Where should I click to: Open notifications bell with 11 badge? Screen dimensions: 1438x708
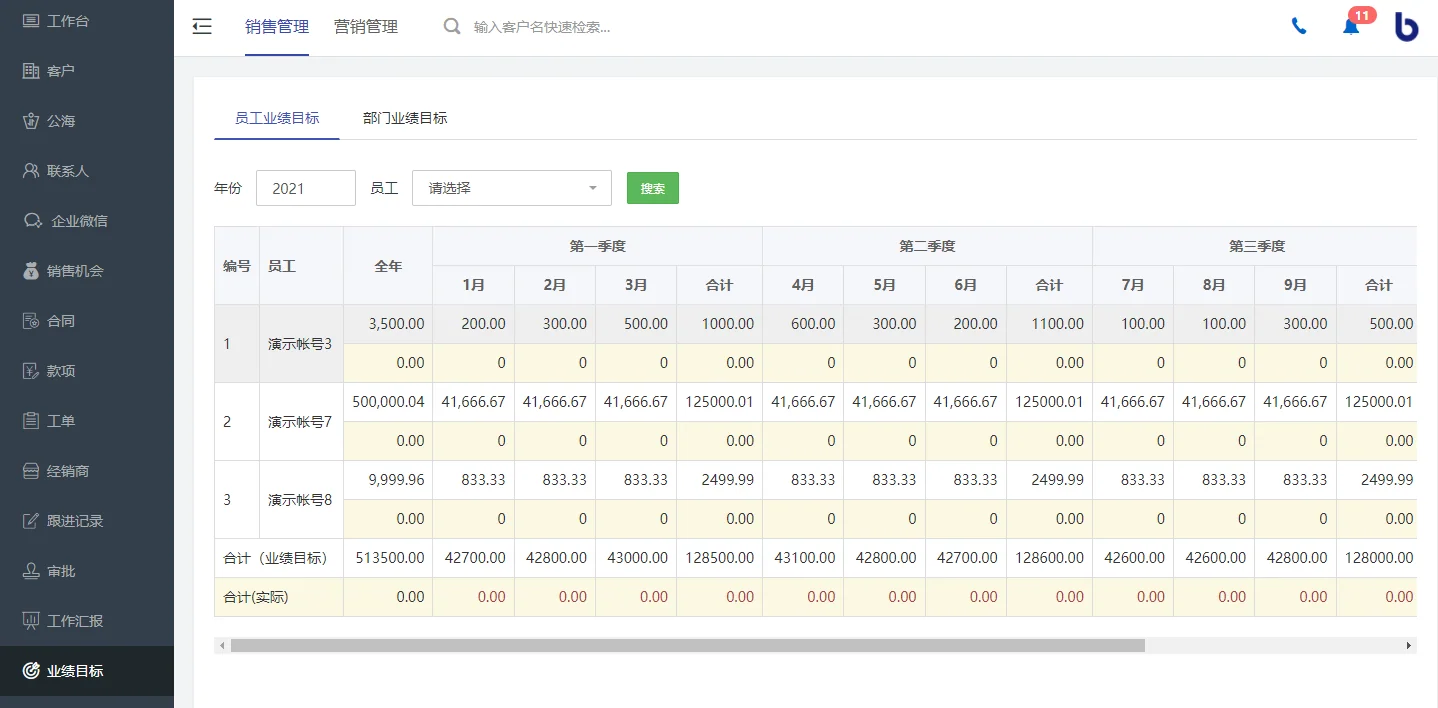(x=1351, y=26)
